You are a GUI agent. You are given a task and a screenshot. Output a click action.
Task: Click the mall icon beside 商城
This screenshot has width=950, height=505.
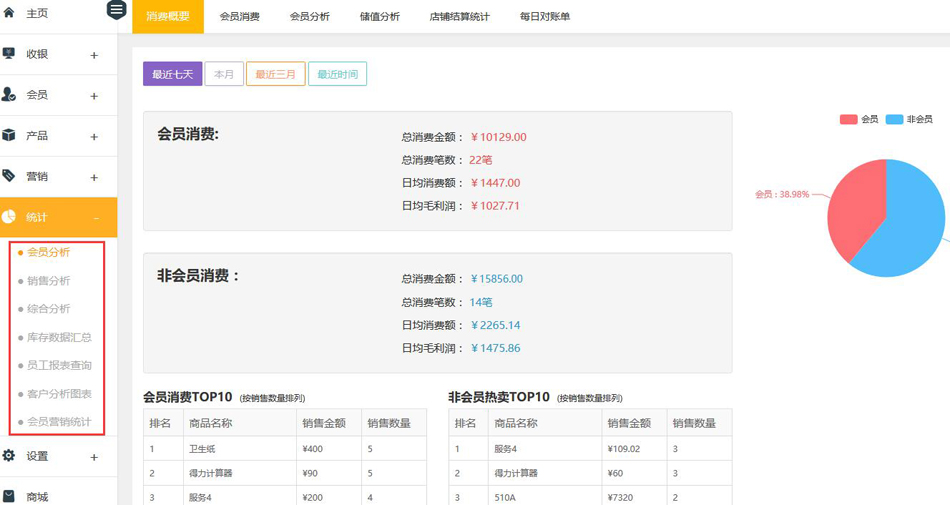(x=10, y=496)
